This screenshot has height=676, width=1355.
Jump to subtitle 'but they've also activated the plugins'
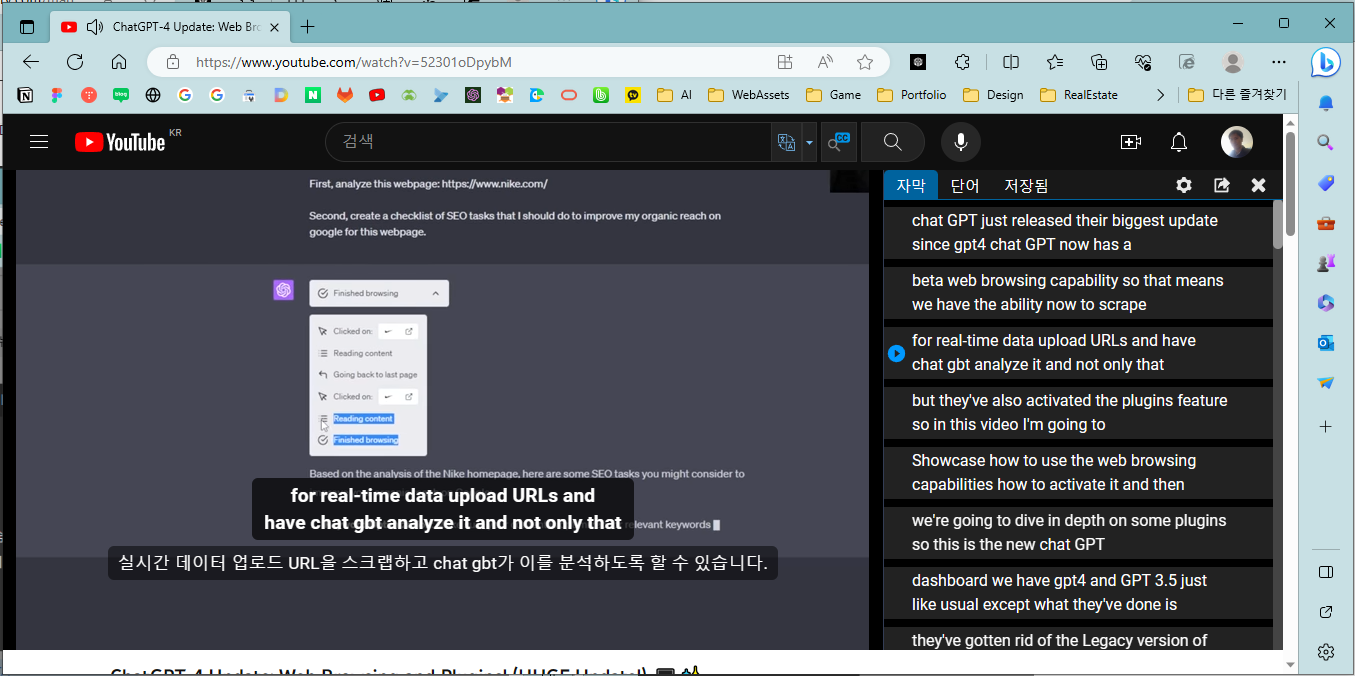pos(1078,412)
